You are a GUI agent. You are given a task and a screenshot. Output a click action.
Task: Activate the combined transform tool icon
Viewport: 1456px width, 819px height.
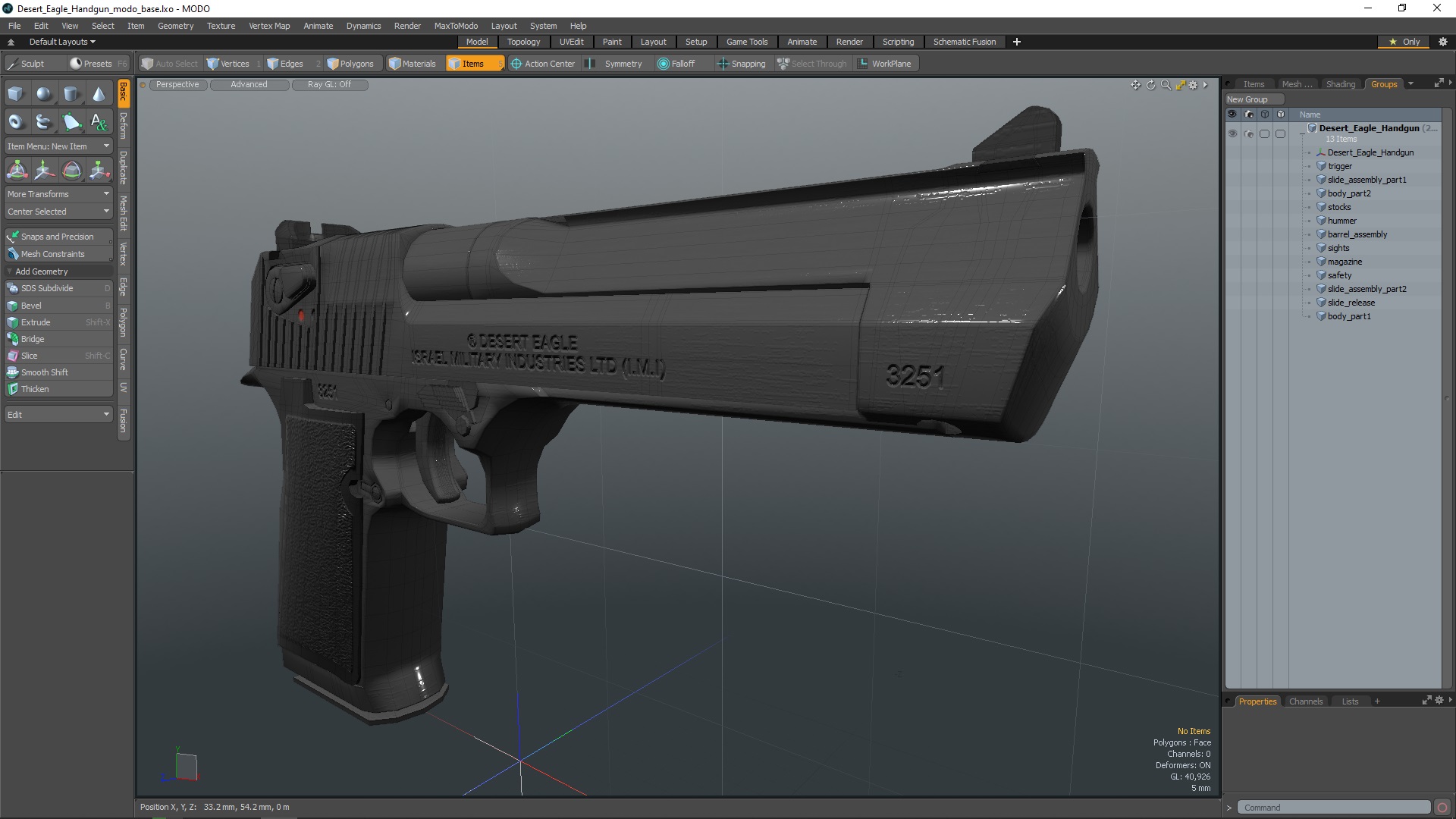pos(17,170)
